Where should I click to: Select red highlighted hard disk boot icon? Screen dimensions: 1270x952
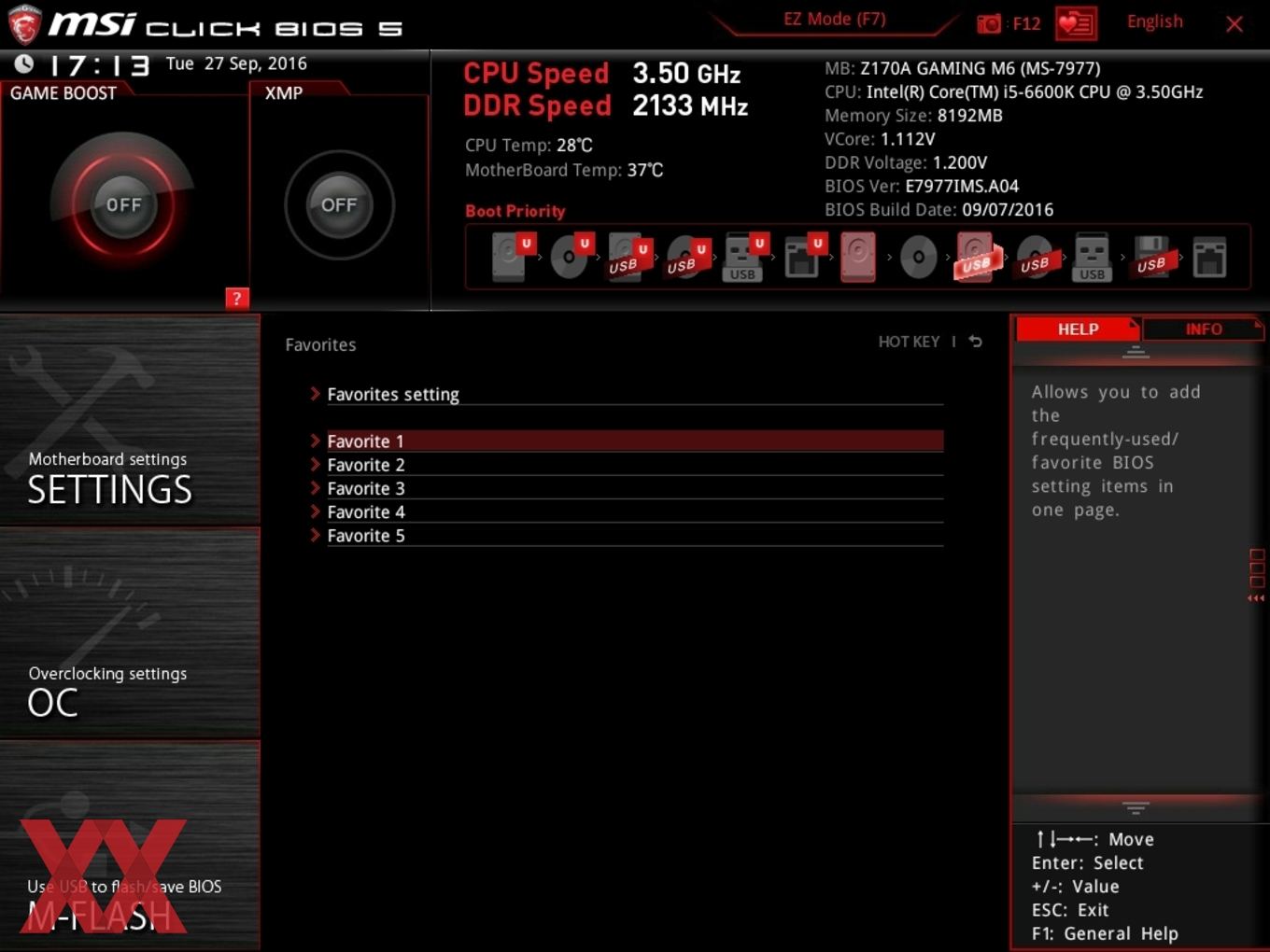[858, 257]
